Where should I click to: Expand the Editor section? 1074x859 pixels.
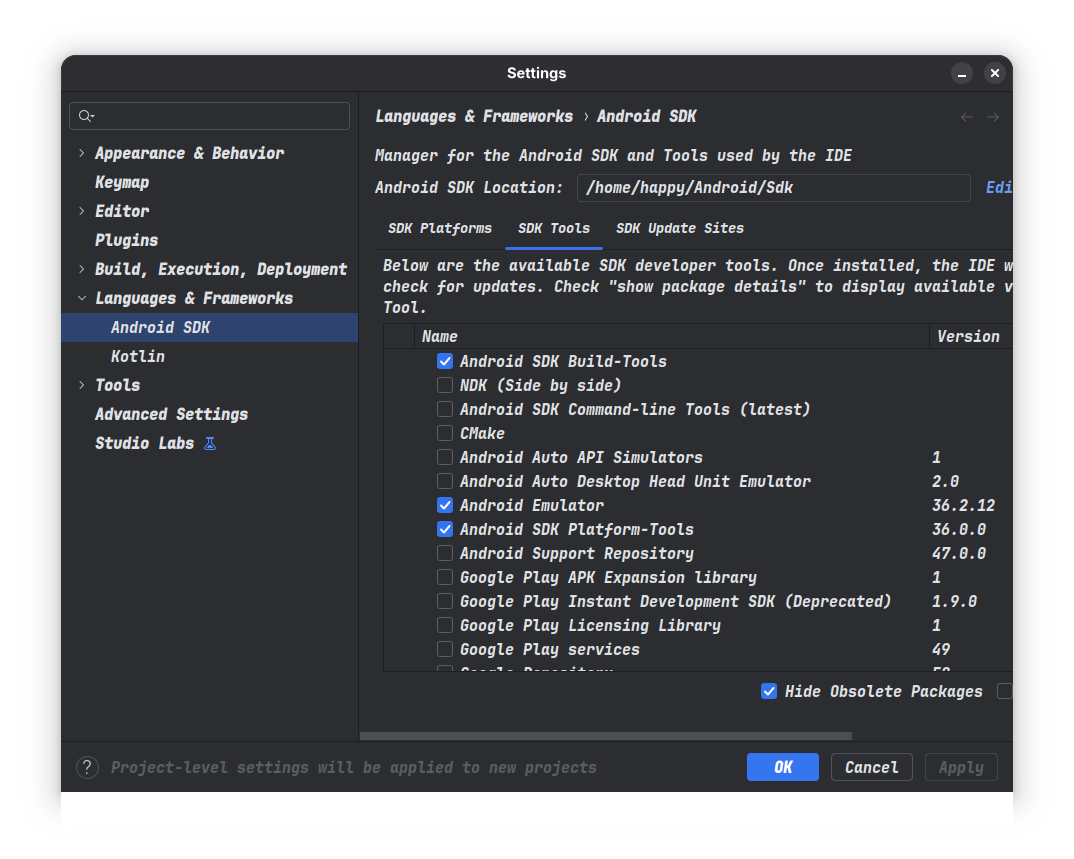pos(82,211)
